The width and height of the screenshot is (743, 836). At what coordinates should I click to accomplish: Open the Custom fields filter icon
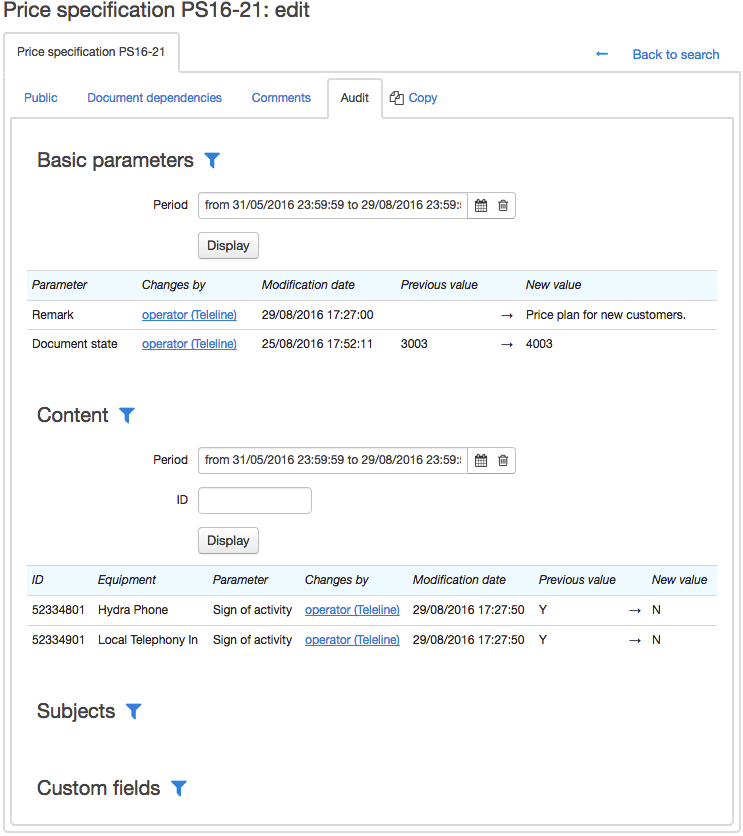(179, 788)
